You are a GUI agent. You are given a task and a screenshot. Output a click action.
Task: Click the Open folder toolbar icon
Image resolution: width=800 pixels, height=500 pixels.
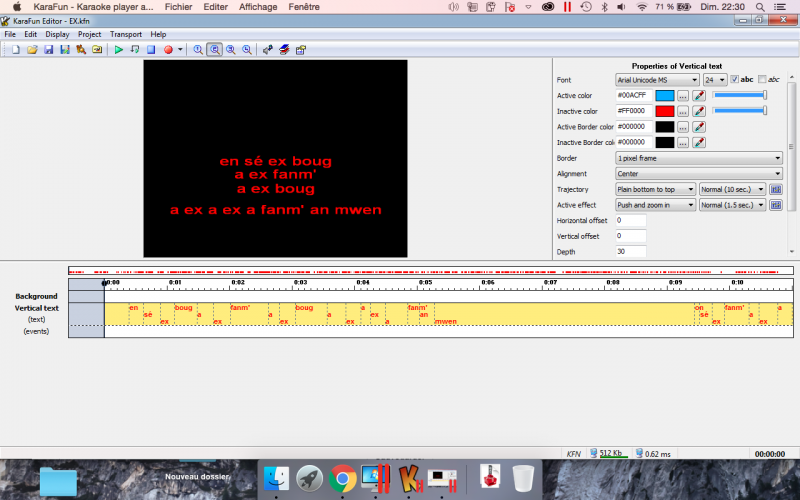pyautogui.click(x=32, y=49)
